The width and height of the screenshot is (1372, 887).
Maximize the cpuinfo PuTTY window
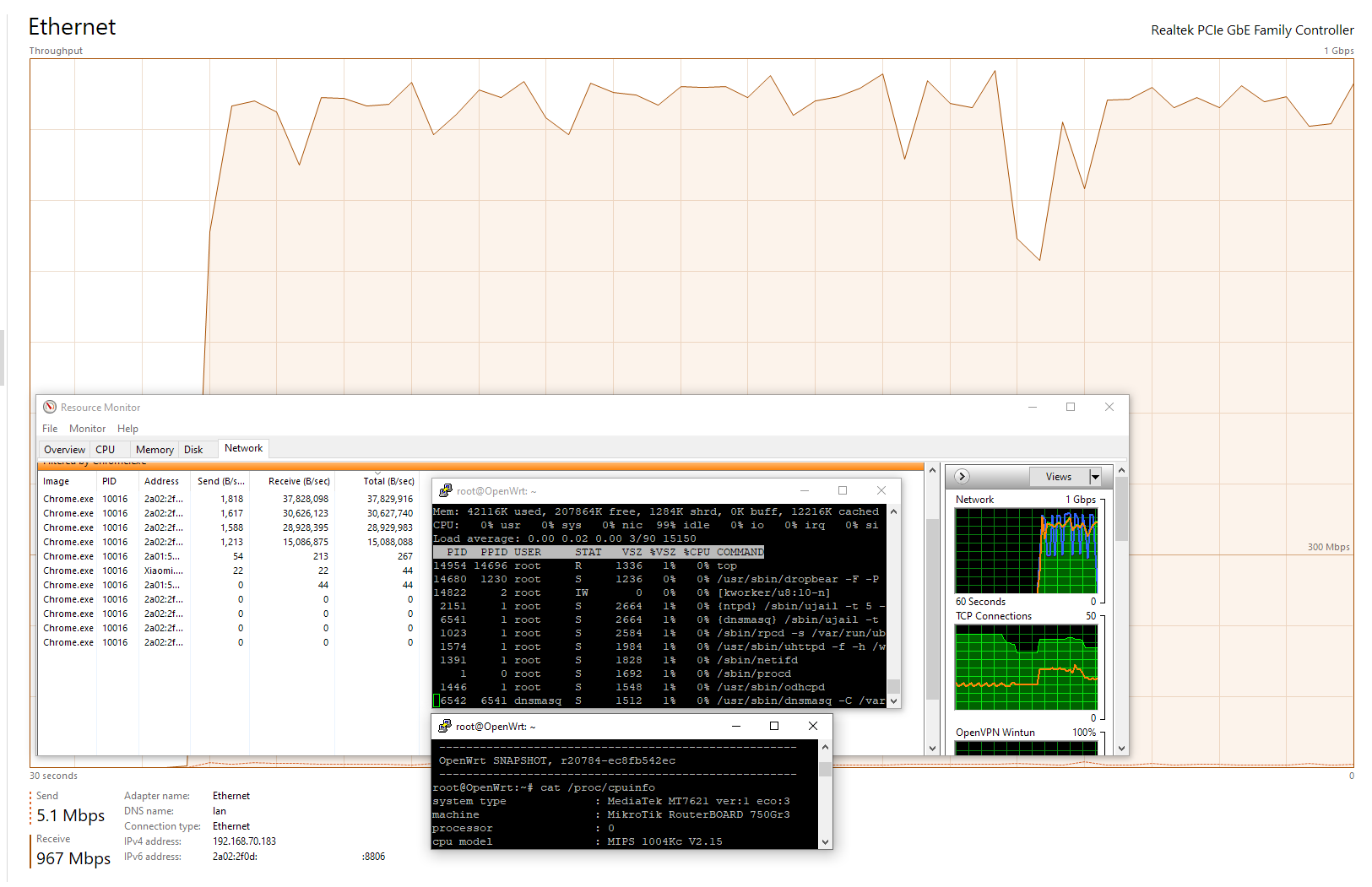(774, 726)
